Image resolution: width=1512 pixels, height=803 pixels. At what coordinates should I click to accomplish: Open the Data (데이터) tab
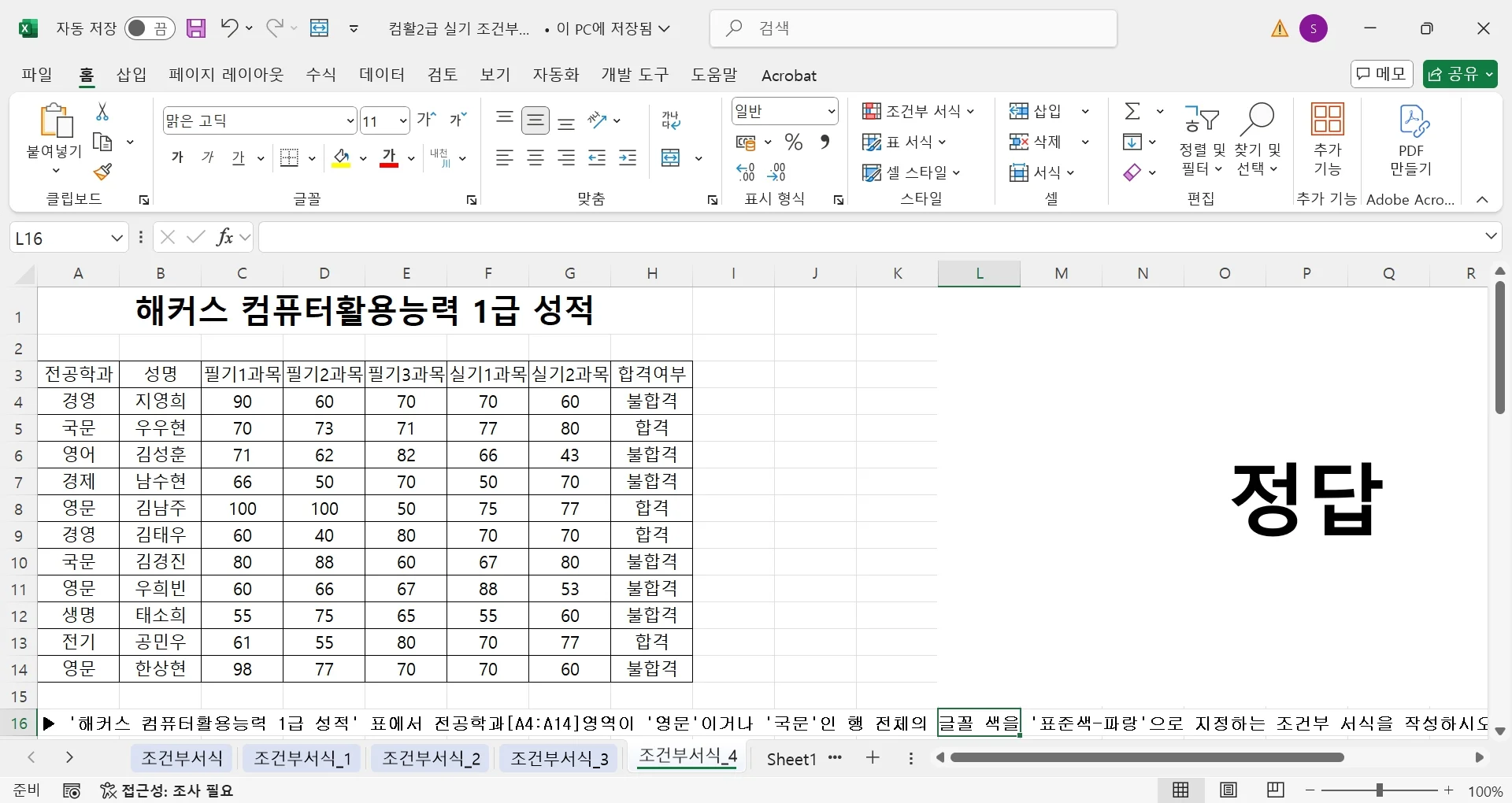382,75
